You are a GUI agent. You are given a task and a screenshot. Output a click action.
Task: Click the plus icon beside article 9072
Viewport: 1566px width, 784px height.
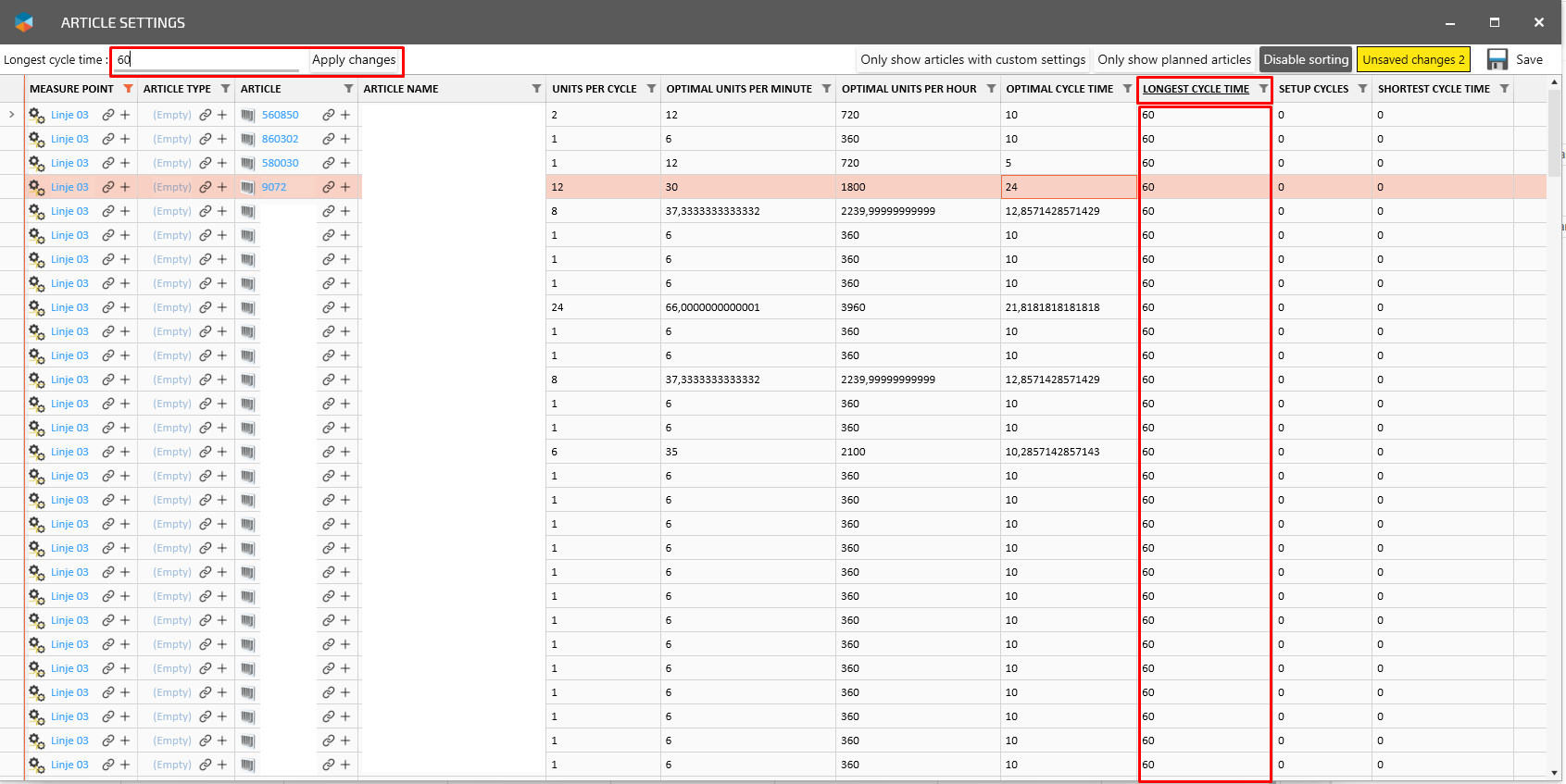point(345,187)
